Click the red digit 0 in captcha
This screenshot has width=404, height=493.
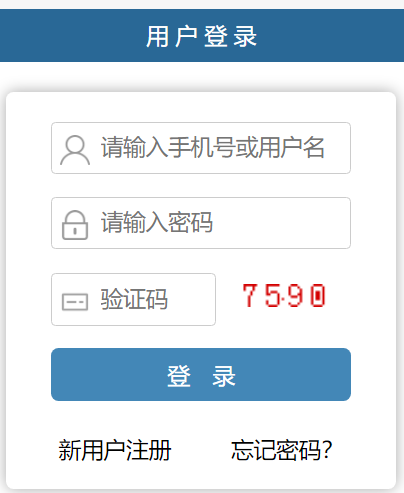(x=318, y=295)
